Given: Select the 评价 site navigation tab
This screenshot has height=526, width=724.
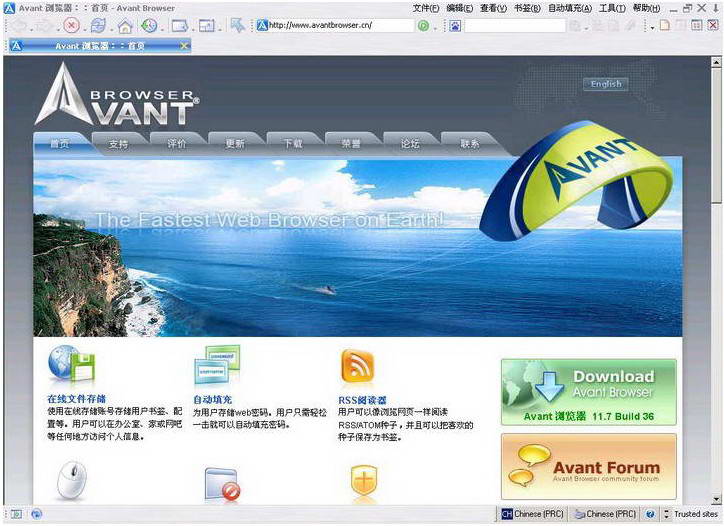Looking at the screenshot, I should [x=177, y=144].
